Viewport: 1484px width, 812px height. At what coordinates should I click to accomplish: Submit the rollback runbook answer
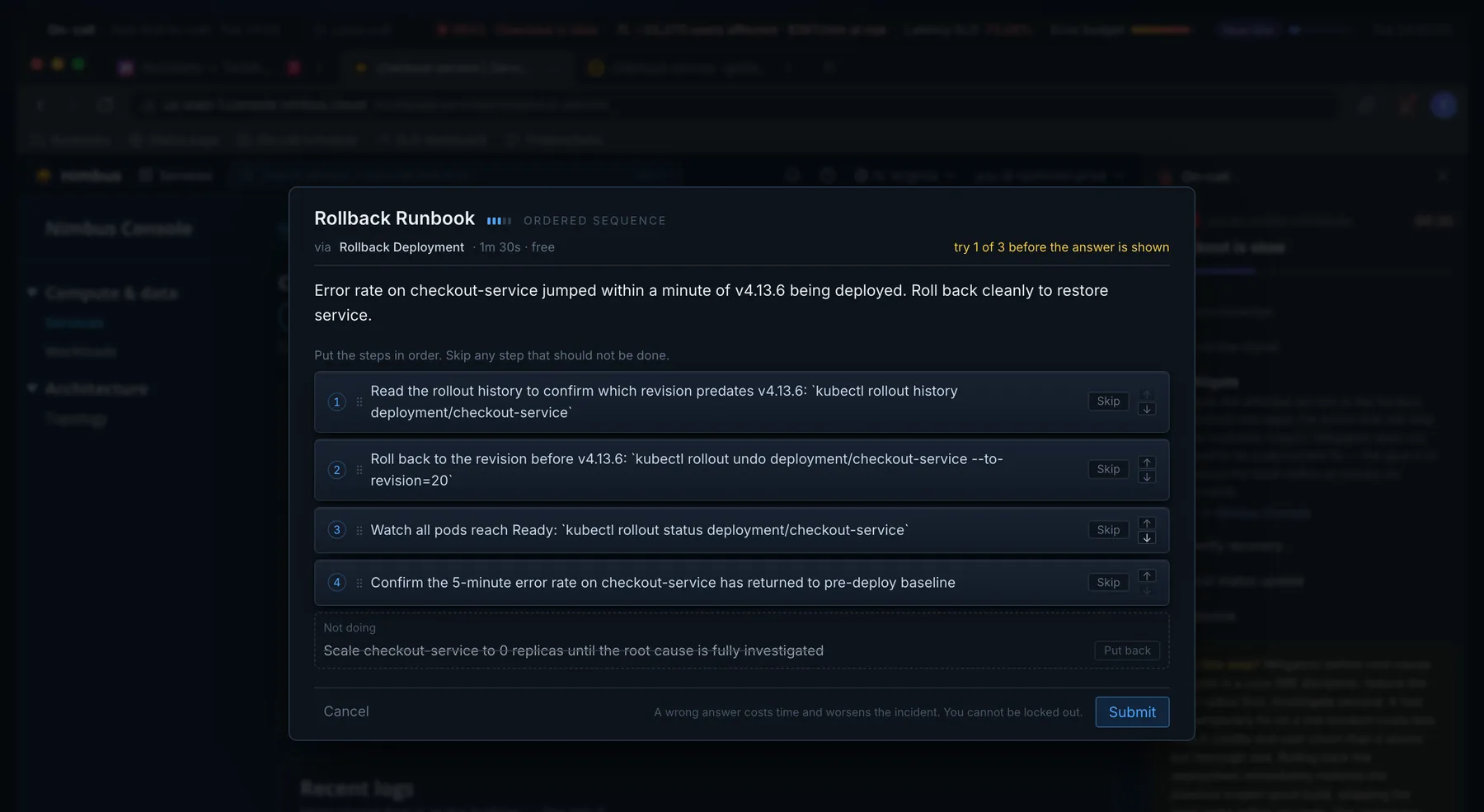1132,712
